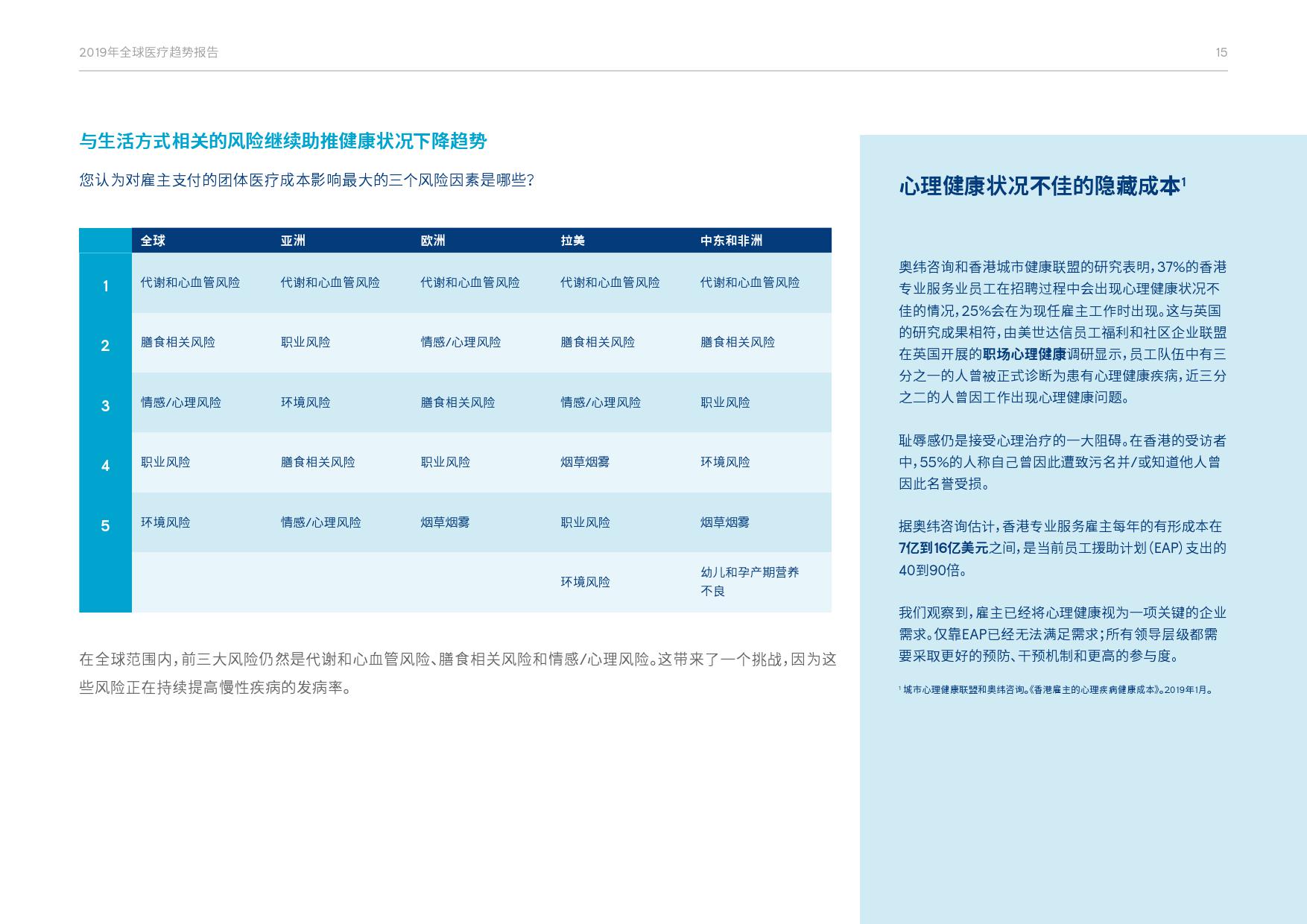1307x924 pixels.
Task: Click rank number 1 in the table
Action: tap(105, 286)
